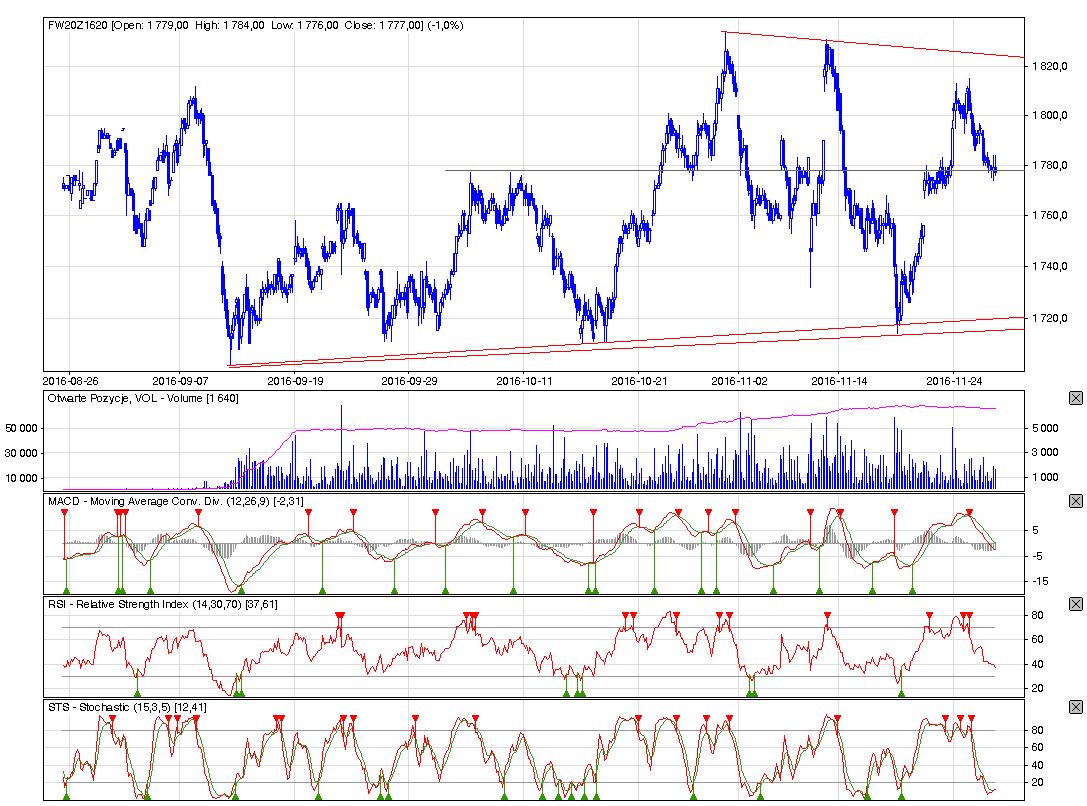Click the RSI Relative Strength Index label
This screenshot has height=806, width=1087.
click(163, 604)
